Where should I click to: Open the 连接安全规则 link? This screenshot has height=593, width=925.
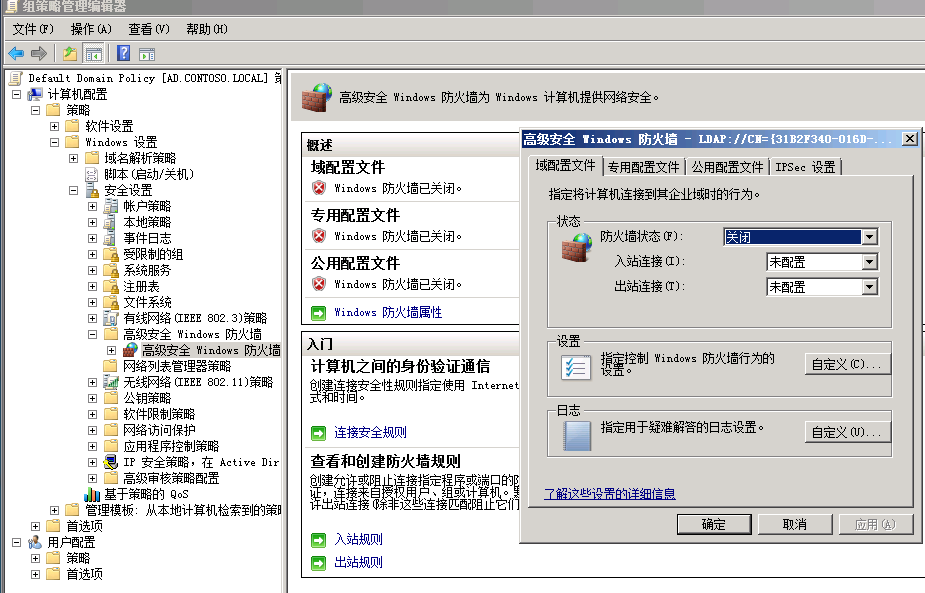(x=370, y=433)
